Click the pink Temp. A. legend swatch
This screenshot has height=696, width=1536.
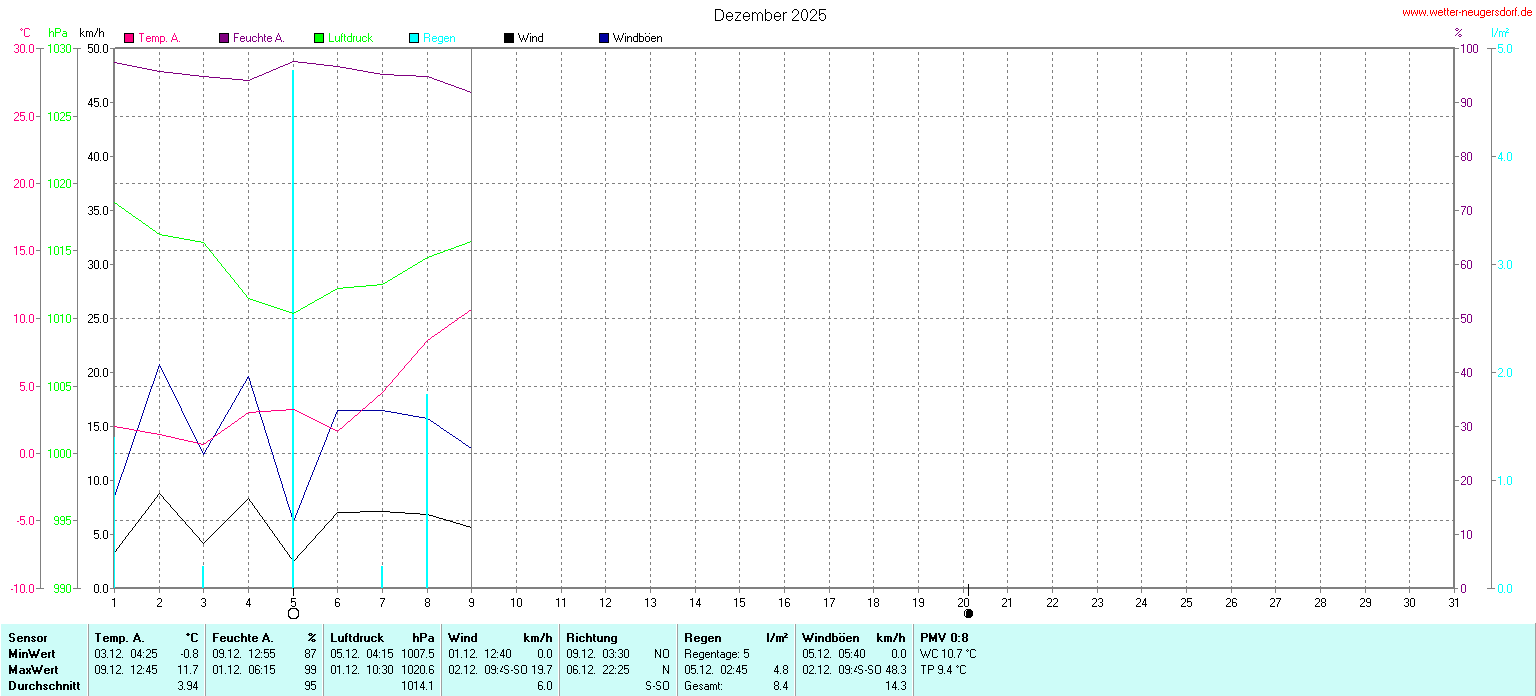pyautogui.click(x=129, y=38)
